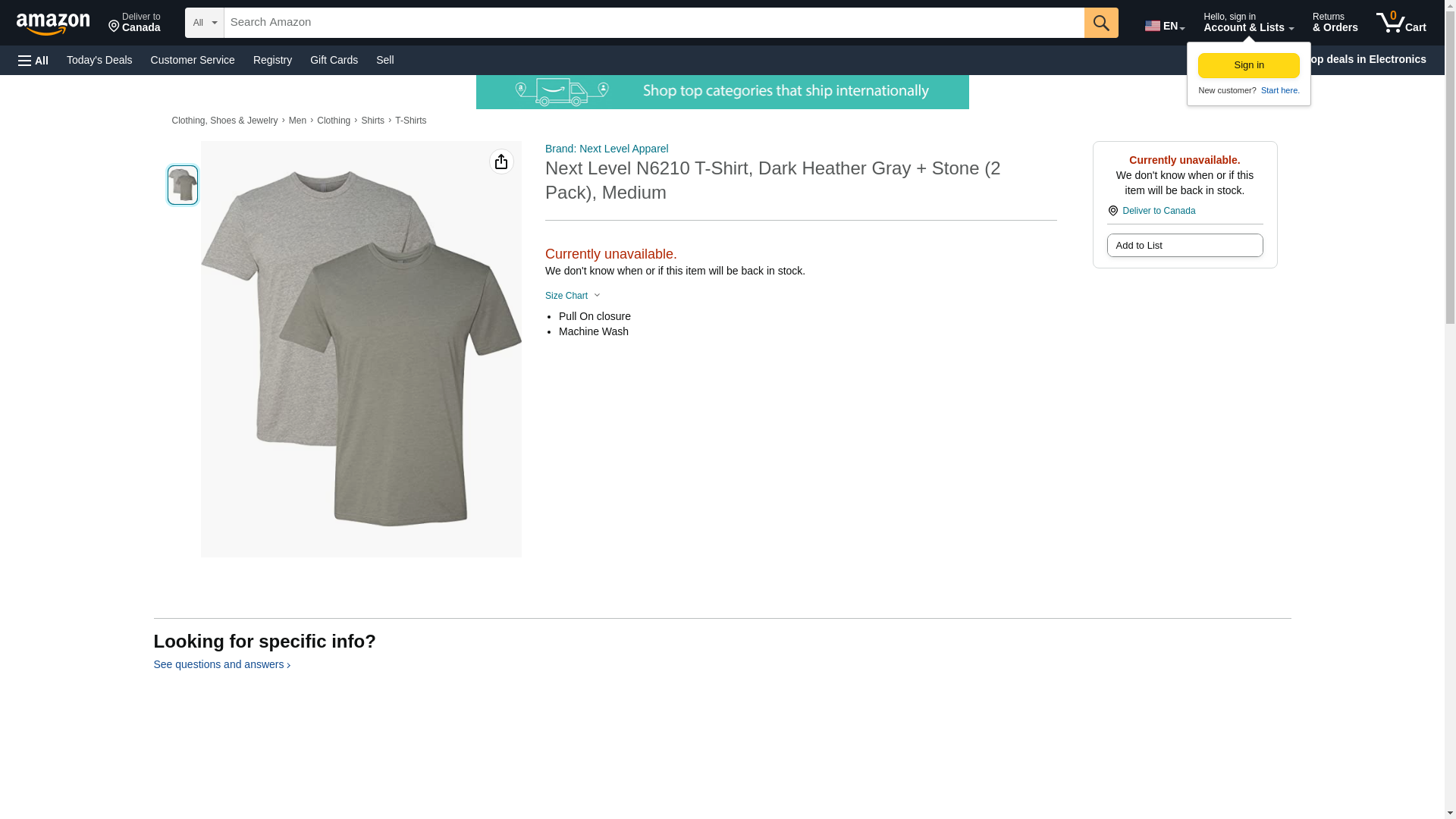Click the Deliver to Canada link in buy box
1456x819 pixels.
(x=1158, y=211)
